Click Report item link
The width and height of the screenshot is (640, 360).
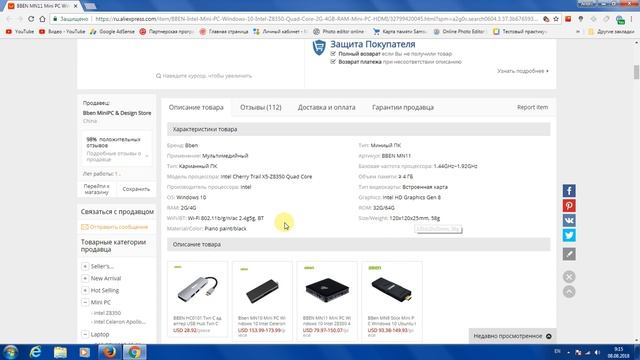[x=532, y=107]
